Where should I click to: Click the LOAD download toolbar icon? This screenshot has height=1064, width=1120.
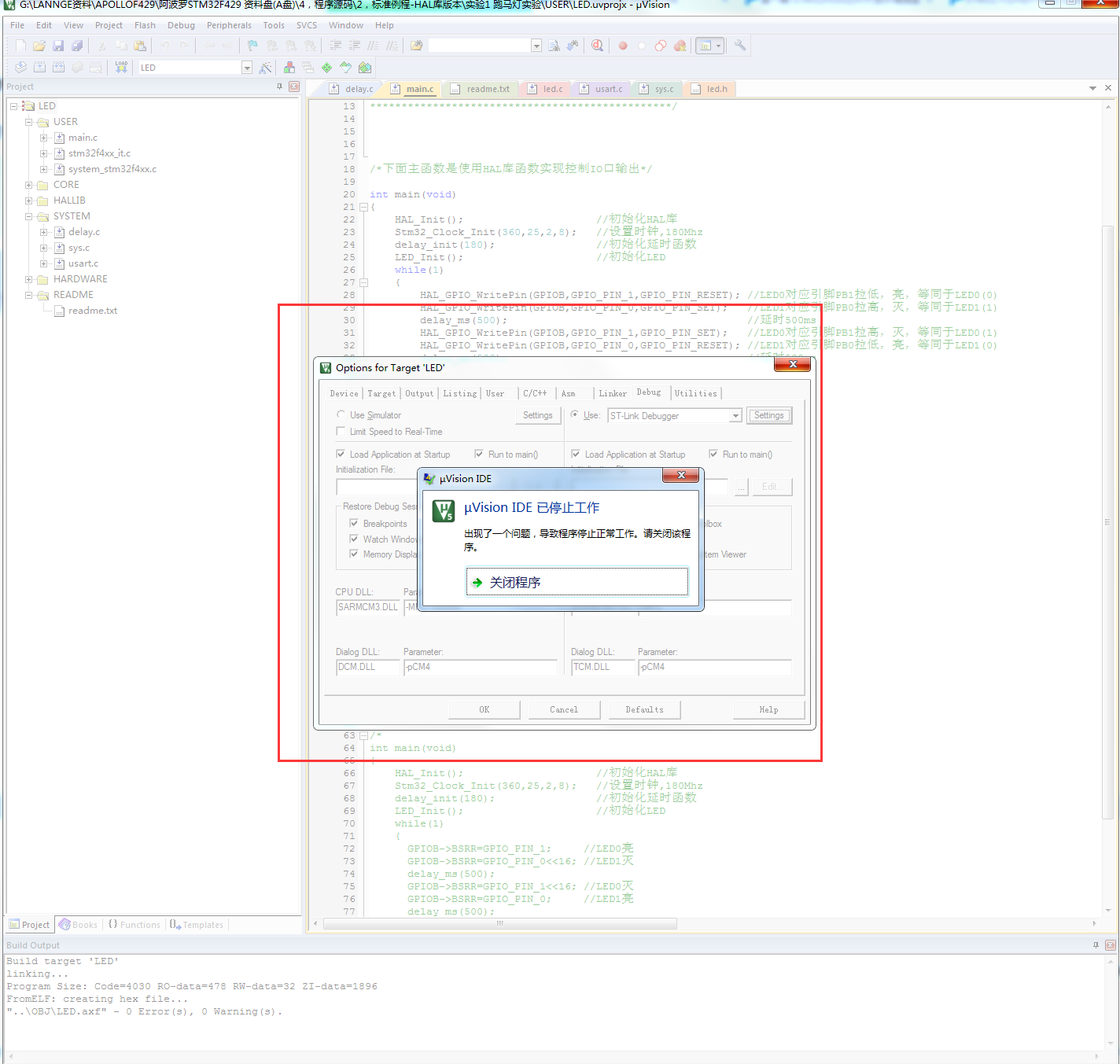(121, 68)
